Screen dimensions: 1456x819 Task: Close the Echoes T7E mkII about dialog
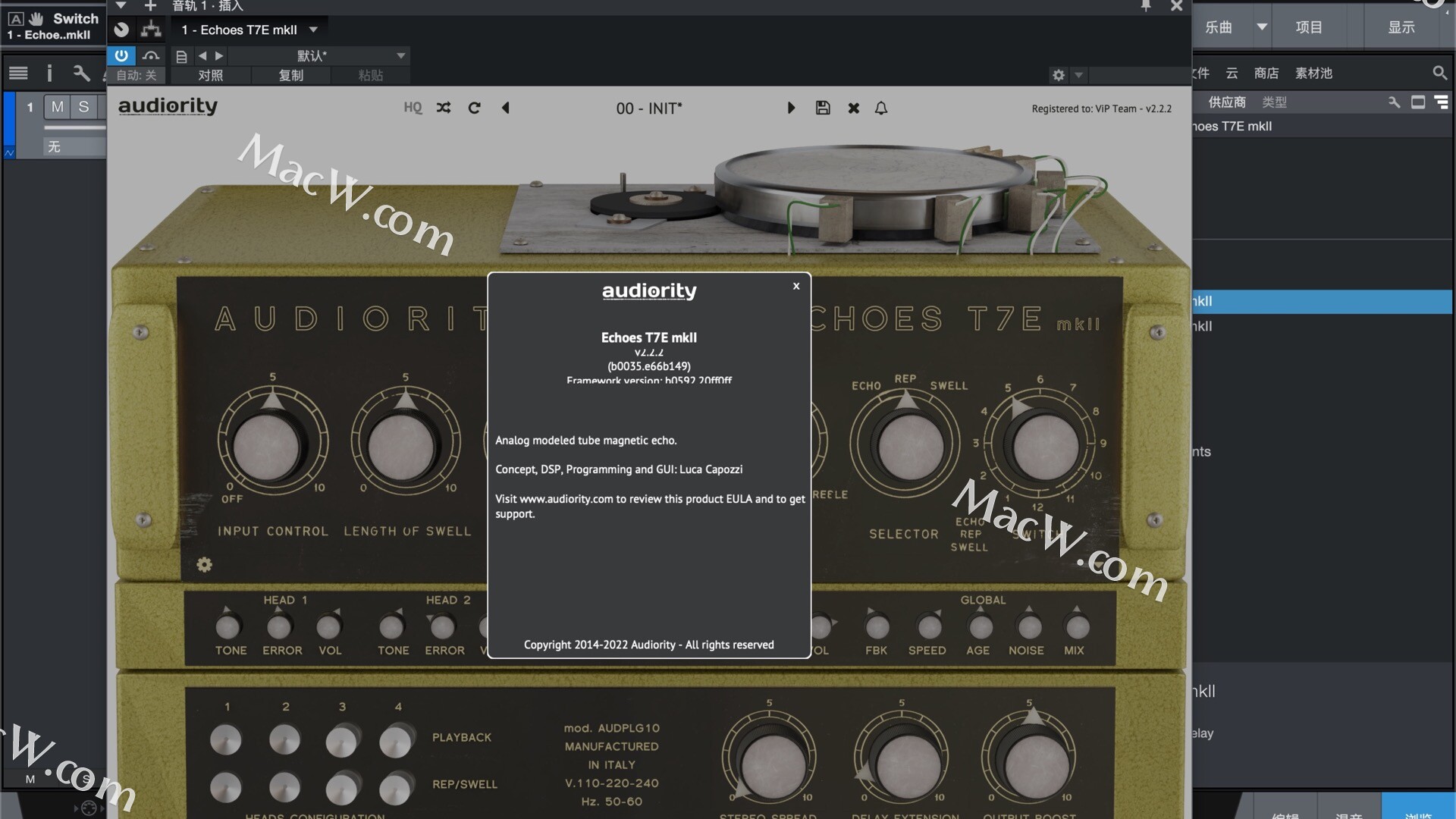796,286
